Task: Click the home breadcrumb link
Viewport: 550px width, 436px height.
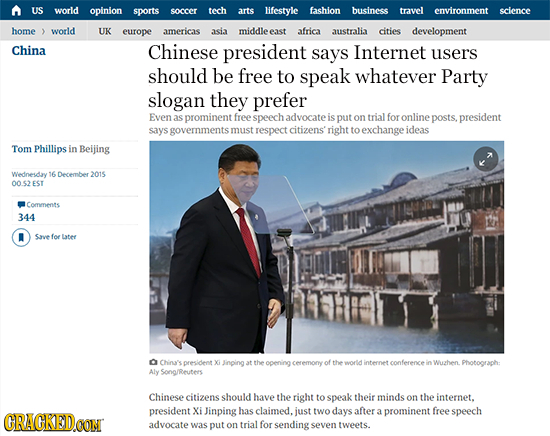Action: coord(24,31)
